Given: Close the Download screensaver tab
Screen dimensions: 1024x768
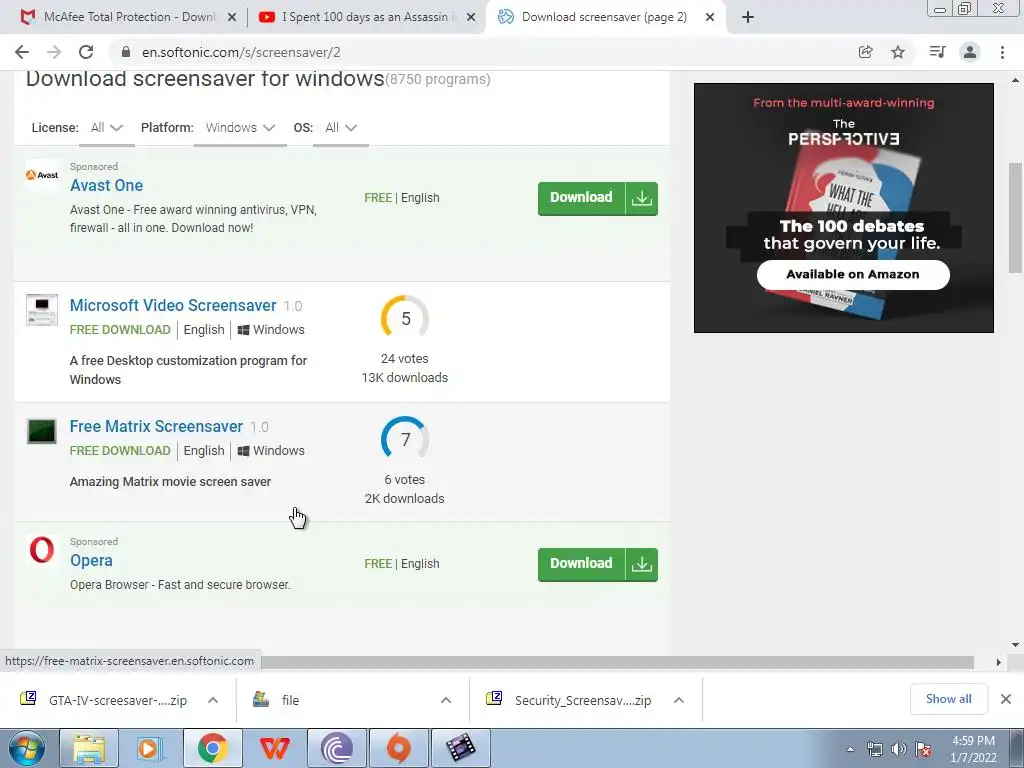Looking at the screenshot, I should (x=710, y=18).
